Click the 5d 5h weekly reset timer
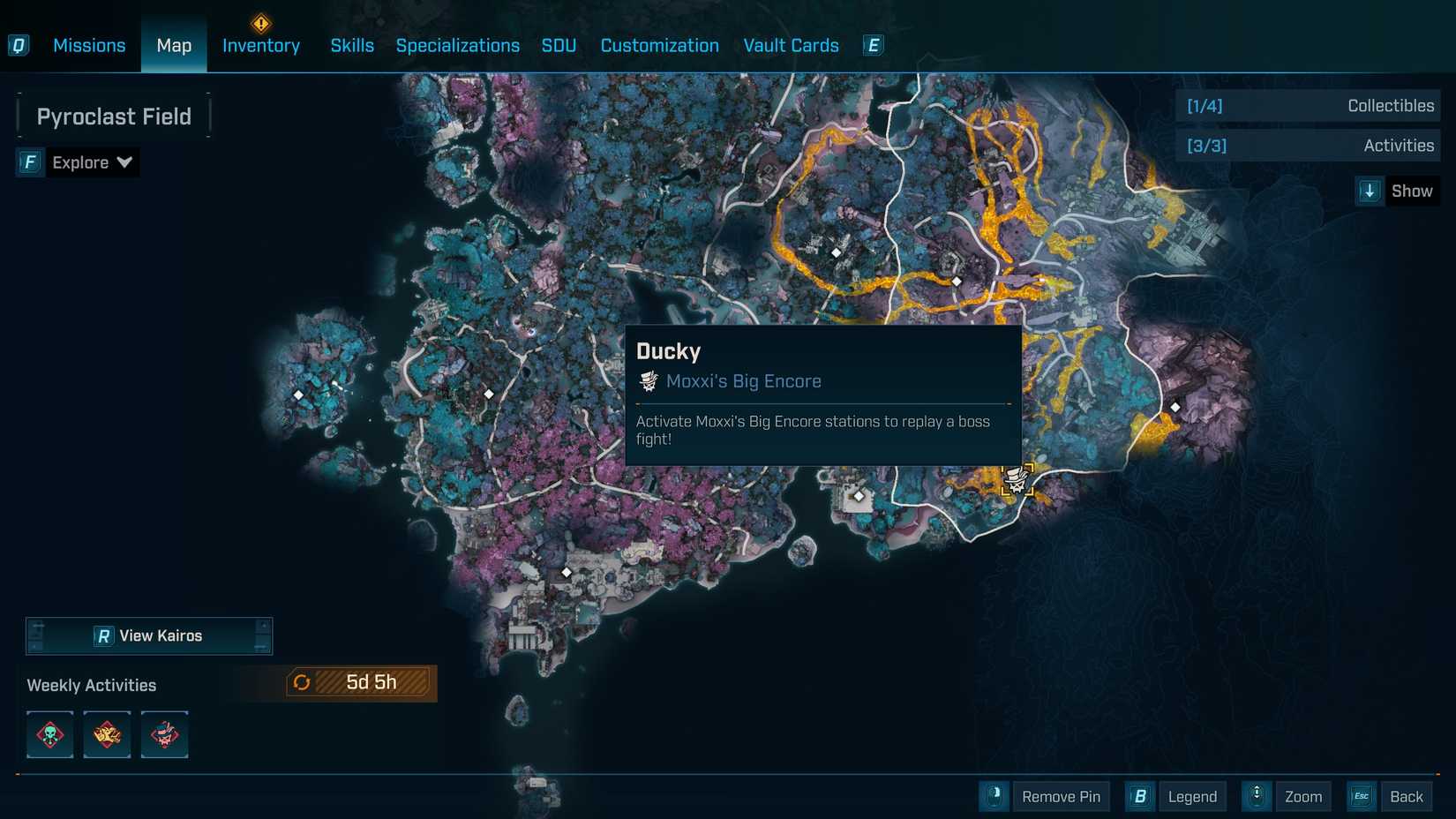 tap(372, 682)
